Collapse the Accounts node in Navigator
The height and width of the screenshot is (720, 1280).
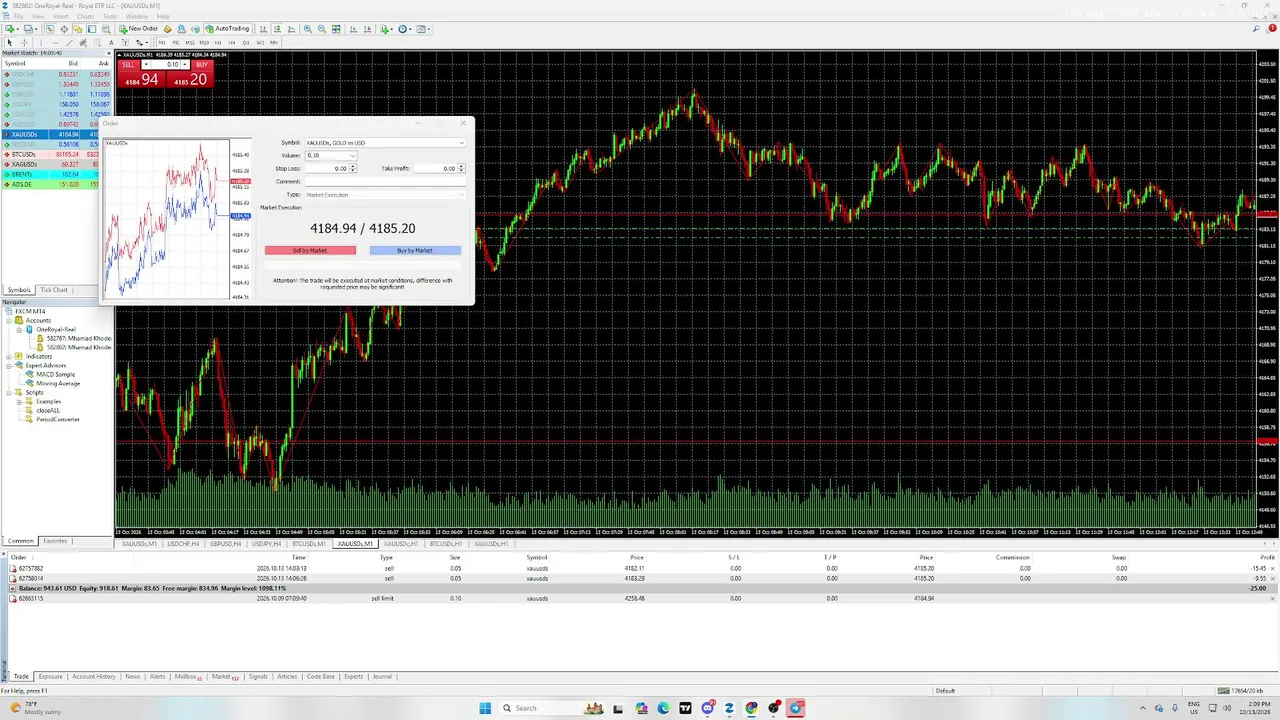[x=9, y=320]
